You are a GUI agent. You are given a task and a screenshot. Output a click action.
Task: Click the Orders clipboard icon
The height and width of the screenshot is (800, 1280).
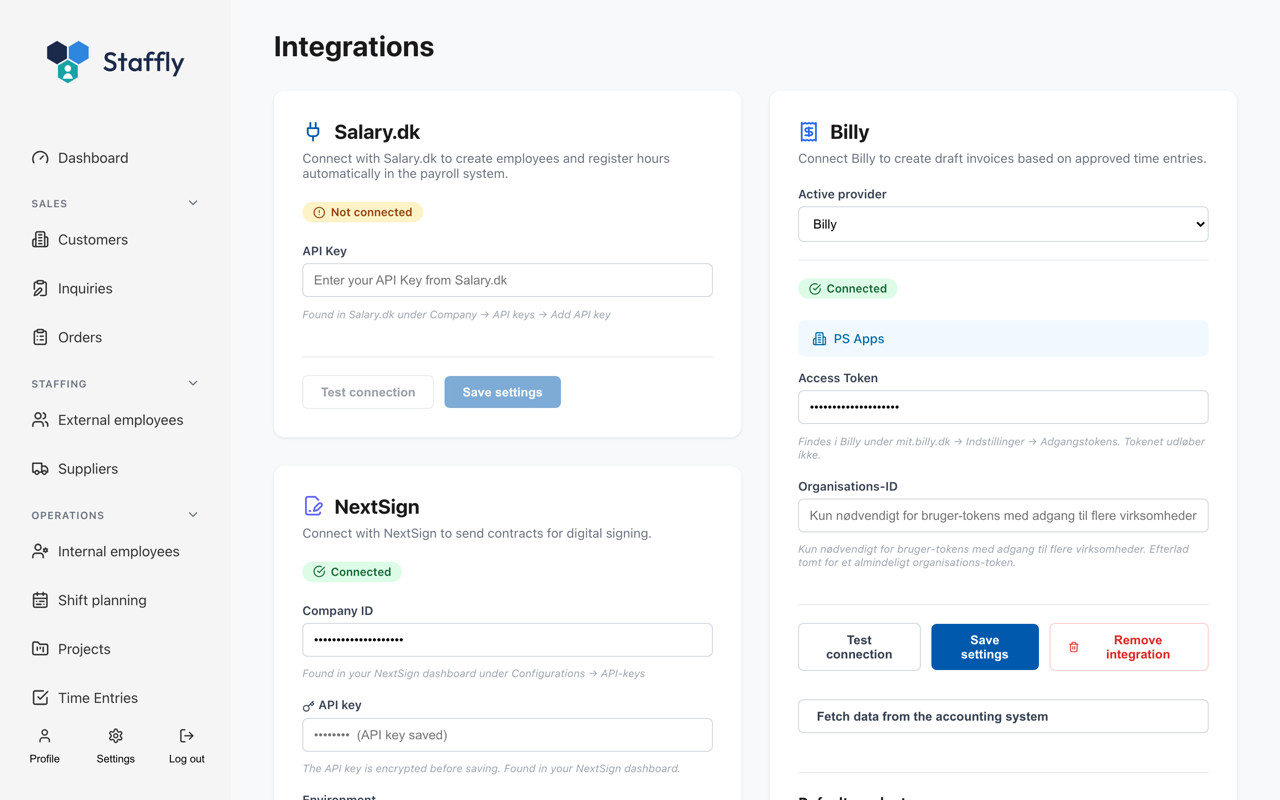coord(40,337)
